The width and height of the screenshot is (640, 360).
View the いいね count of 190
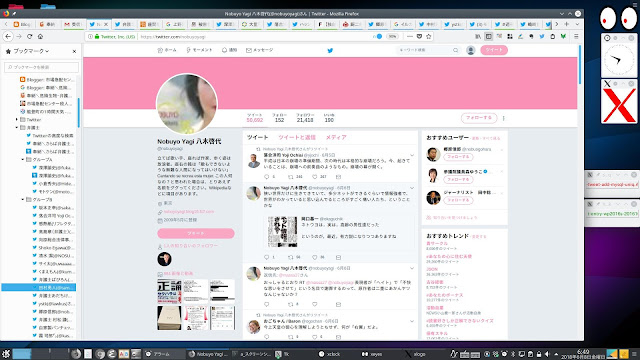click(x=329, y=118)
